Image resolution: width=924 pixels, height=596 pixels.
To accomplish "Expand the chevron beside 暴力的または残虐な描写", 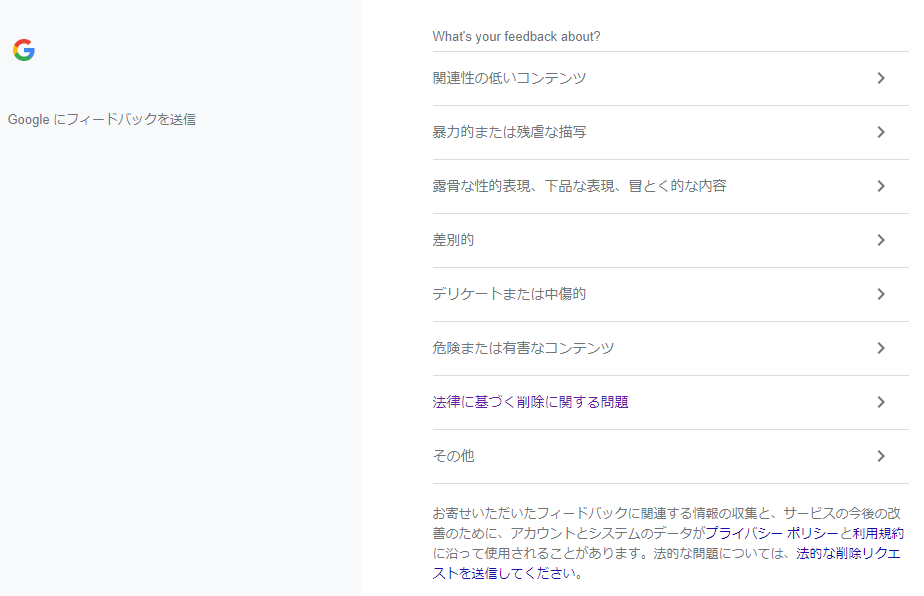I will pos(881,131).
